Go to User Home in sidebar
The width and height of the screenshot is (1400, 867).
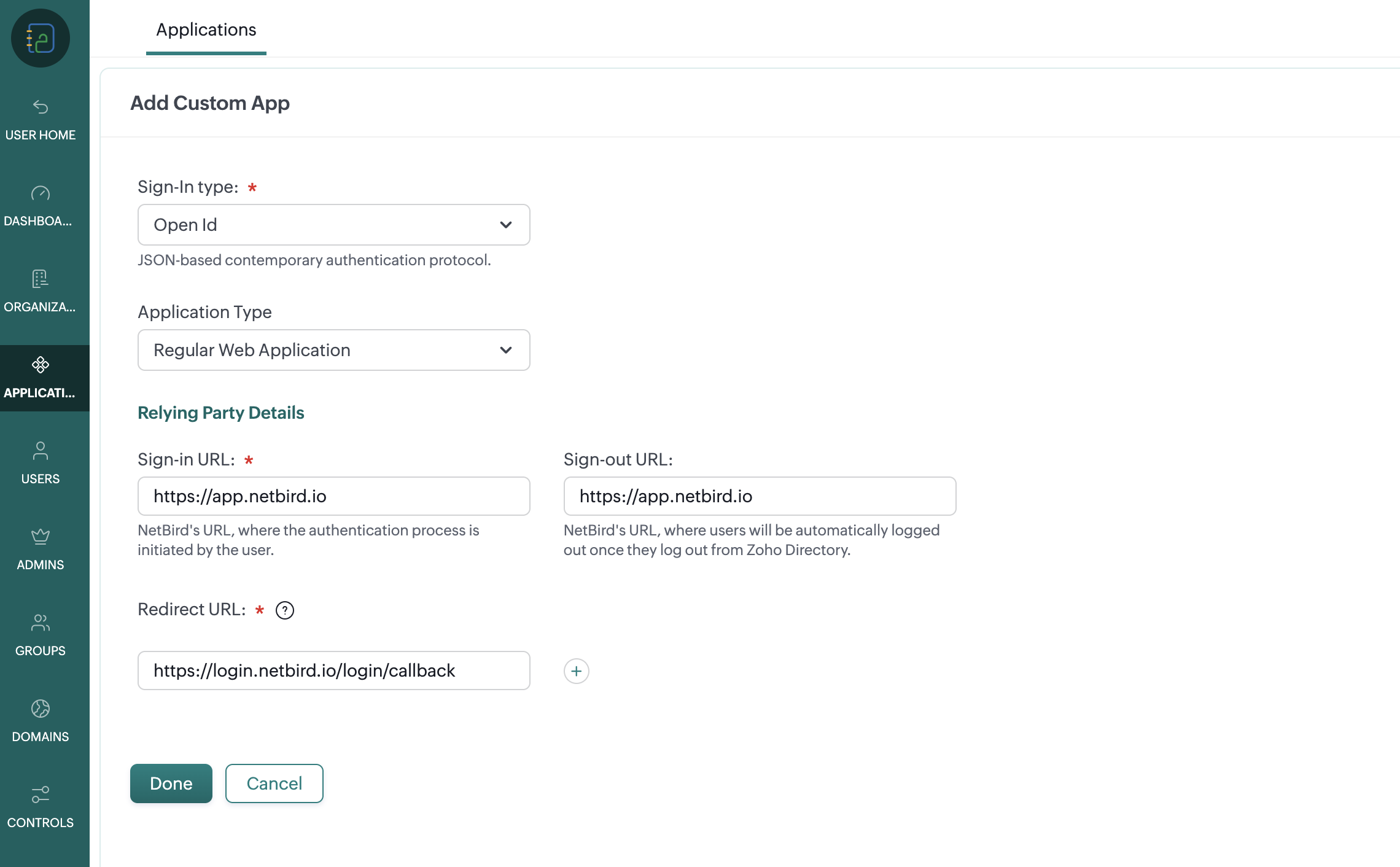point(41,120)
